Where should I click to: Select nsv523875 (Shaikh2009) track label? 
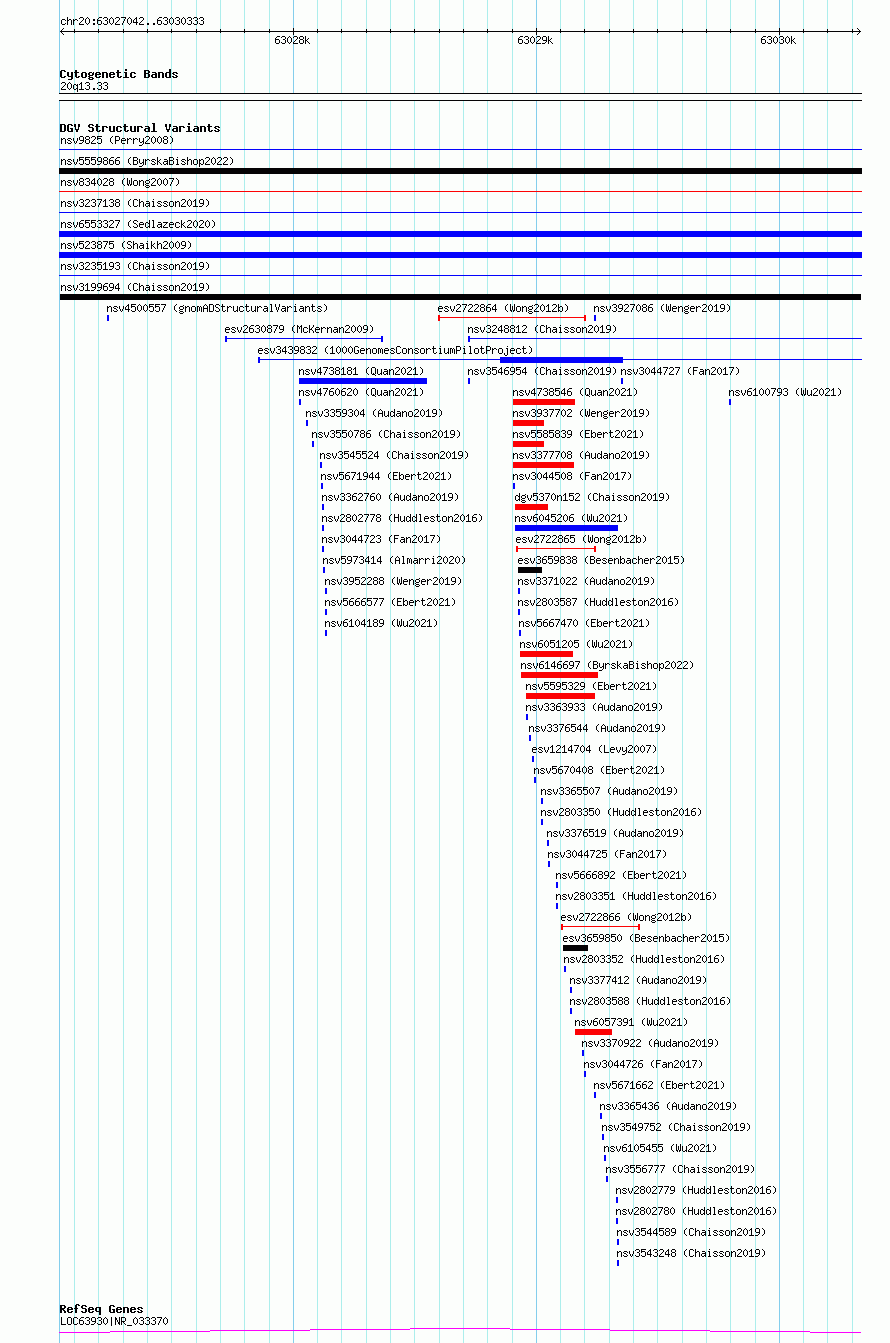126,245
